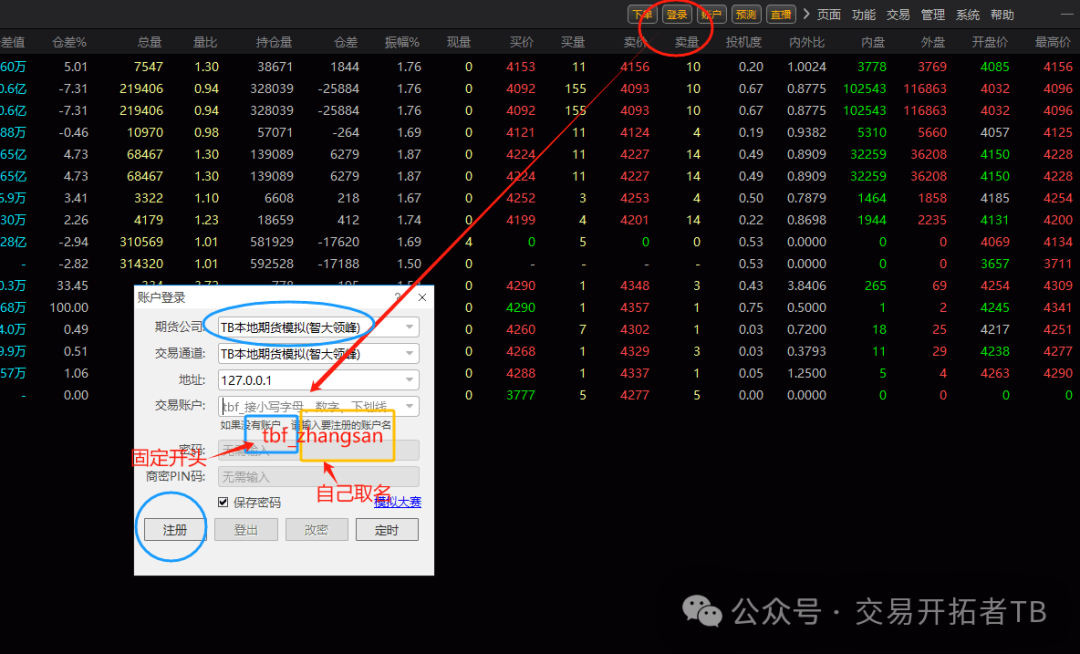
Task: Open the 交易 menu
Action: coord(897,14)
